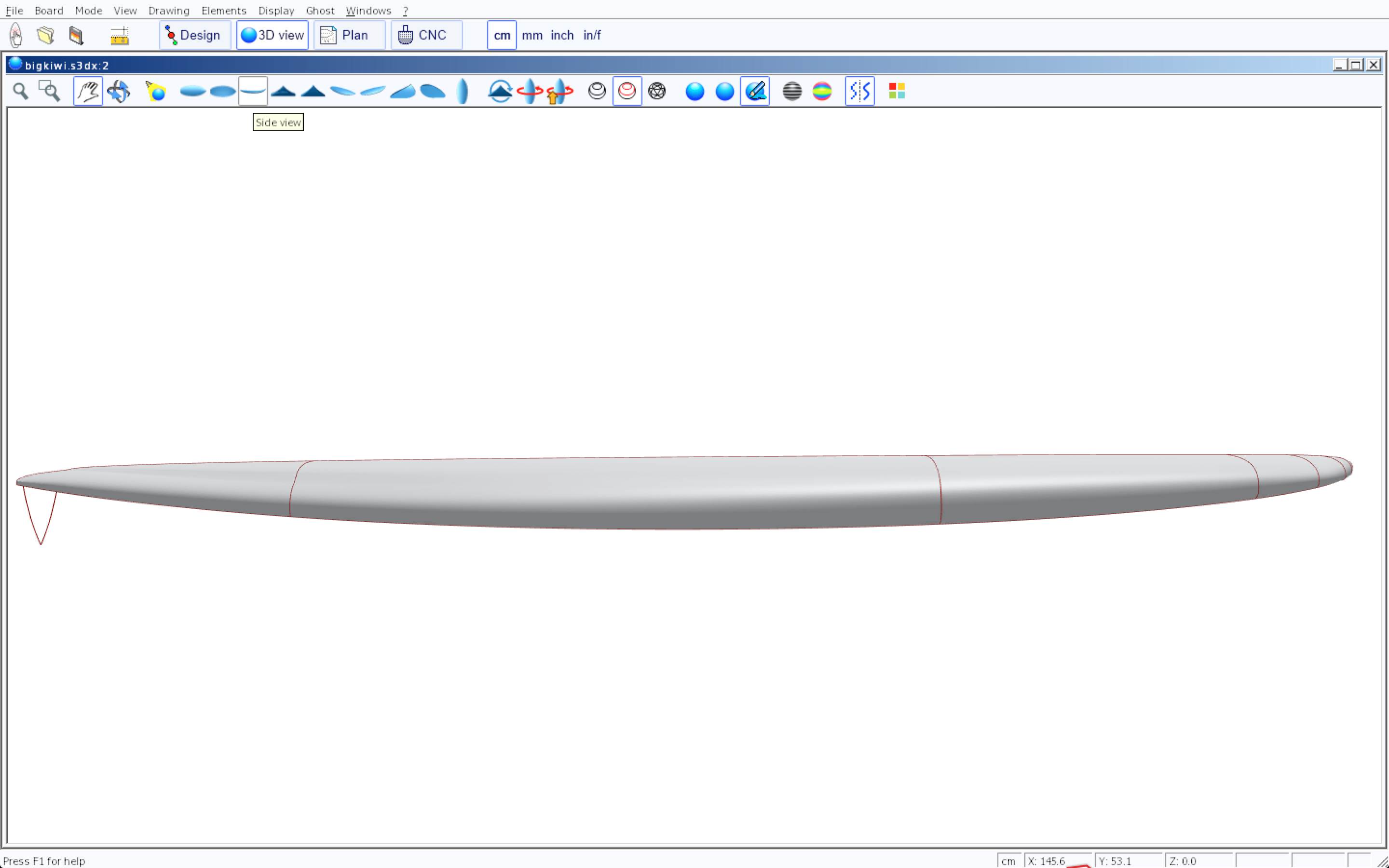Image resolution: width=1389 pixels, height=868 pixels.
Task: Select inch units
Action: tap(561, 35)
